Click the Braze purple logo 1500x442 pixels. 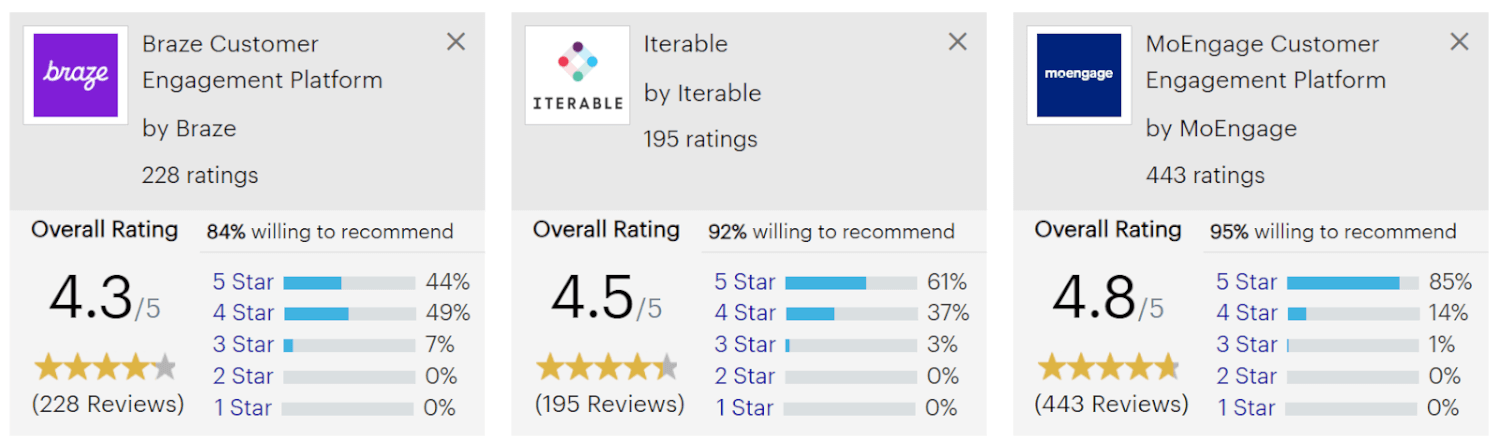pos(75,75)
